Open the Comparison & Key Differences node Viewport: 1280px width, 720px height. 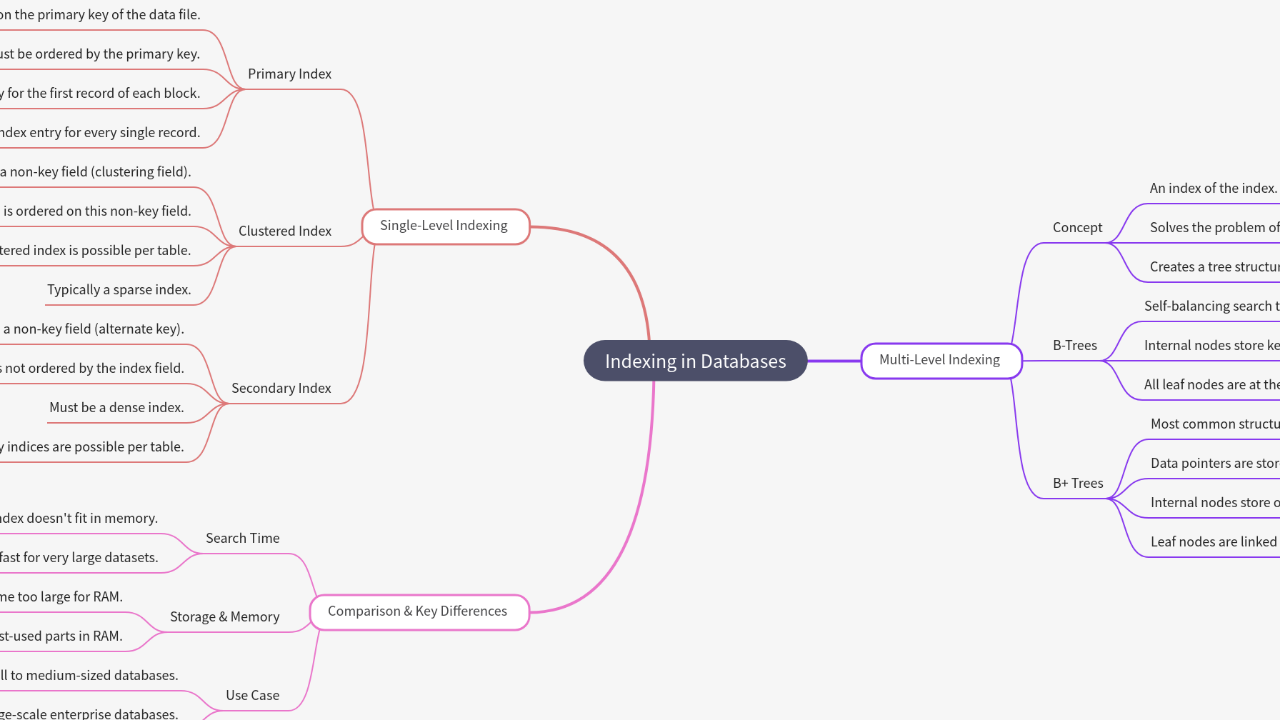pos(418,611)
